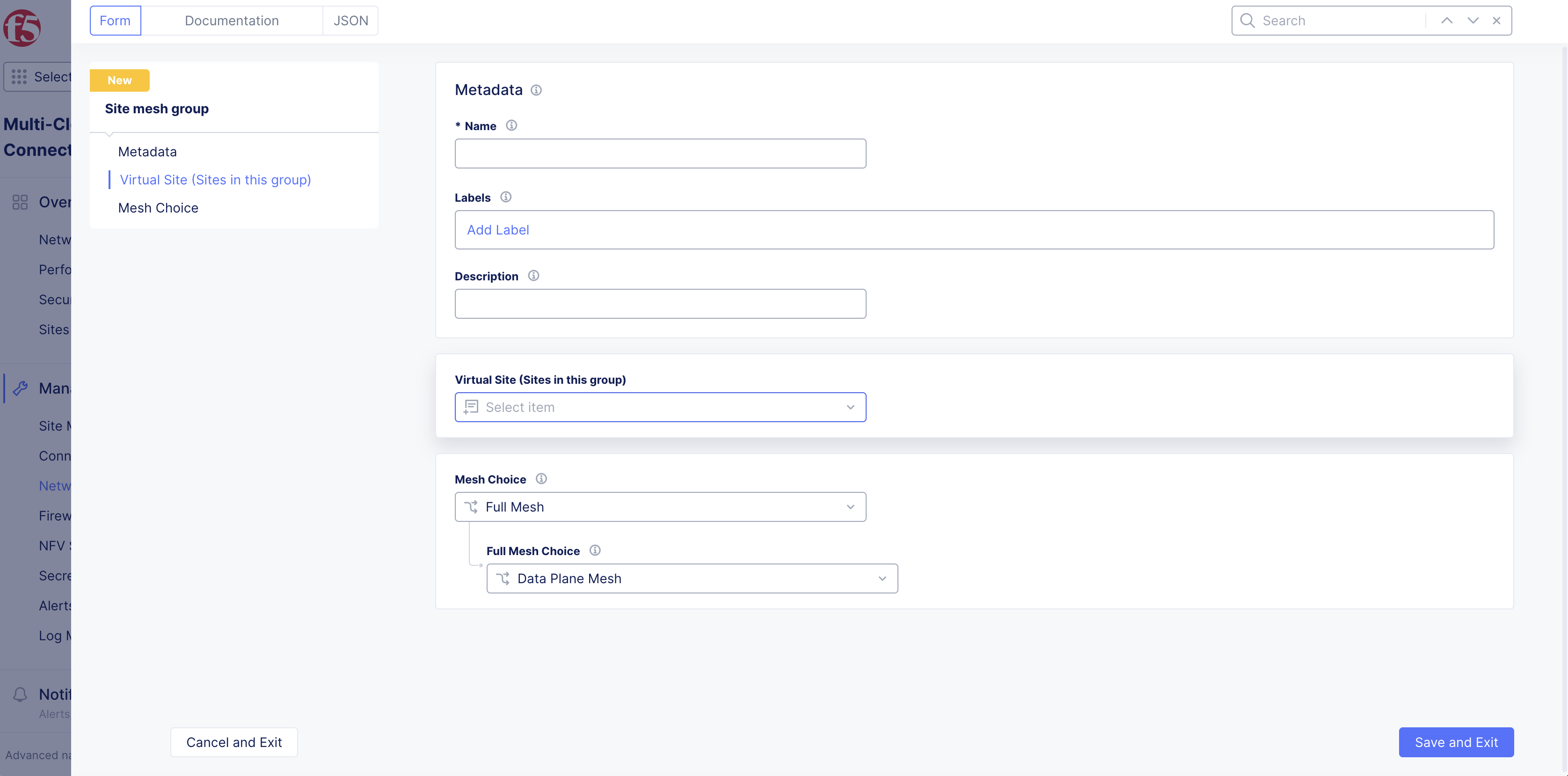Jump to Mesh Choice section in outline
The height and width of the screenshot is (776, 1568).
click(x=158, y=207)
